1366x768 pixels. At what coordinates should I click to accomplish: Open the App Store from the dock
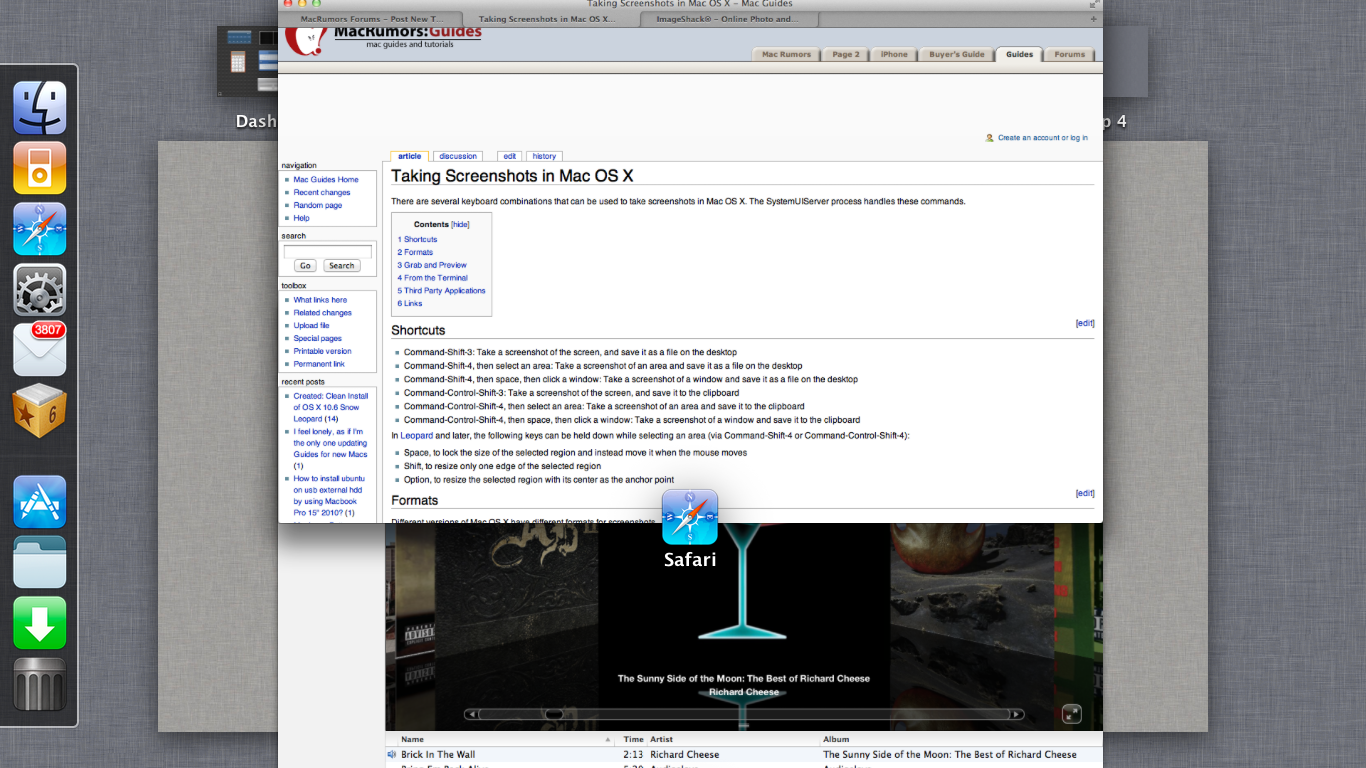[x=40, y=502]
